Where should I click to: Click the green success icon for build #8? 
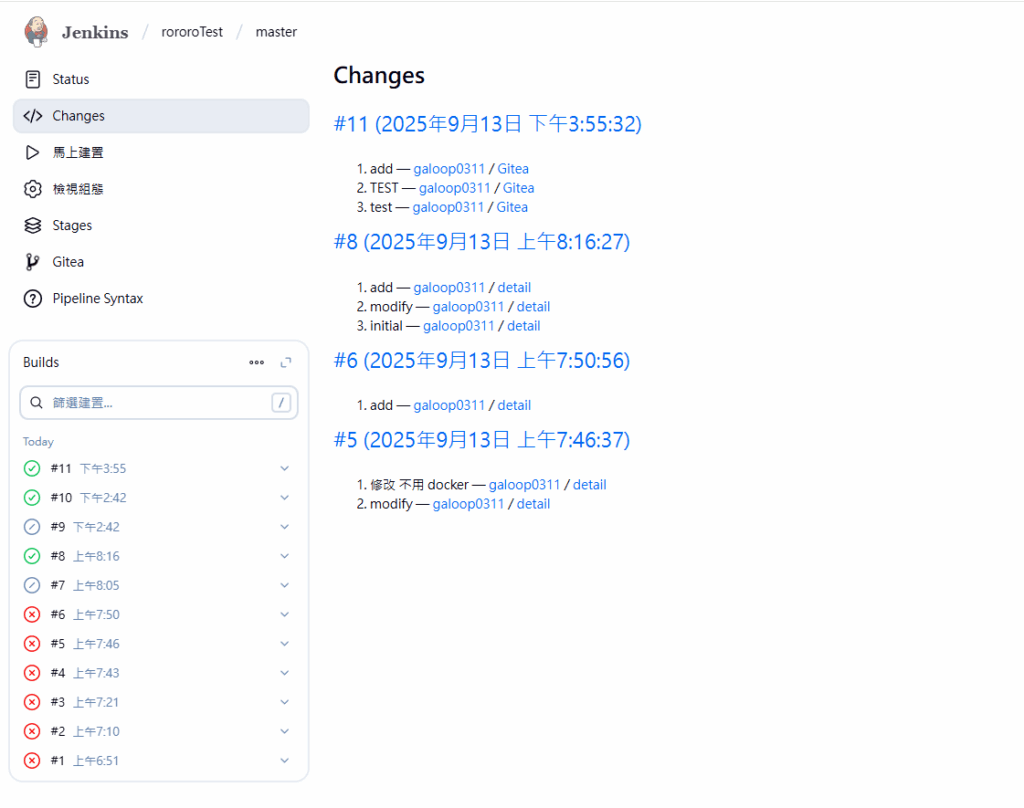[32, 556]
